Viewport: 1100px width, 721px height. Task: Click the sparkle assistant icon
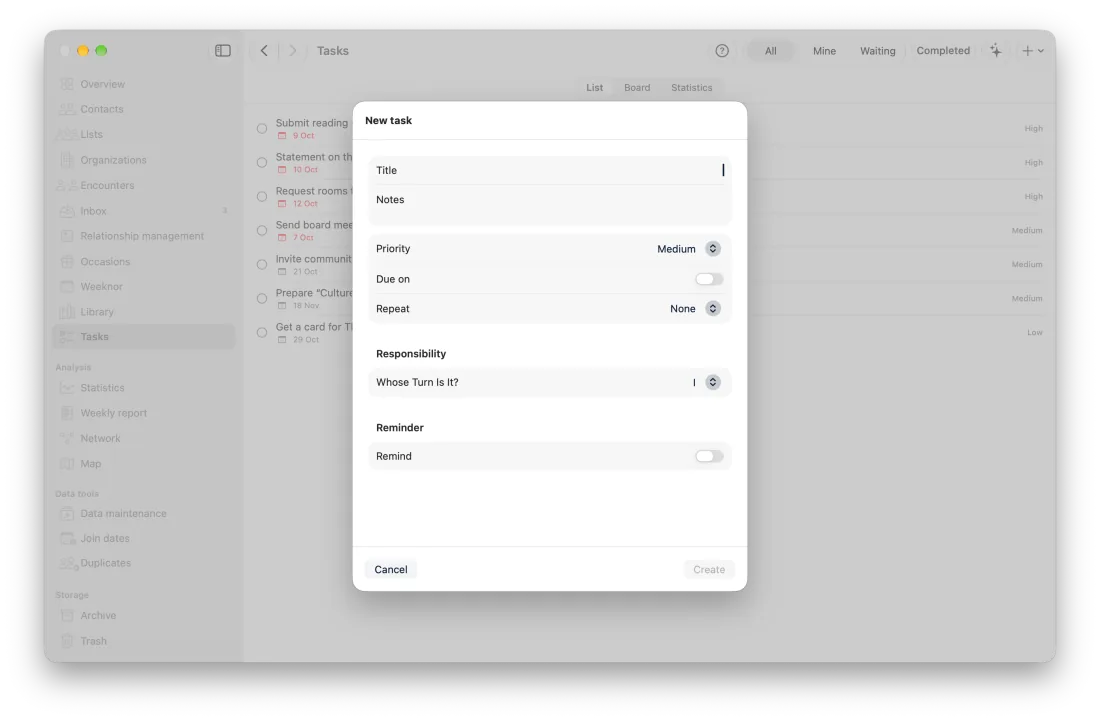995,50
